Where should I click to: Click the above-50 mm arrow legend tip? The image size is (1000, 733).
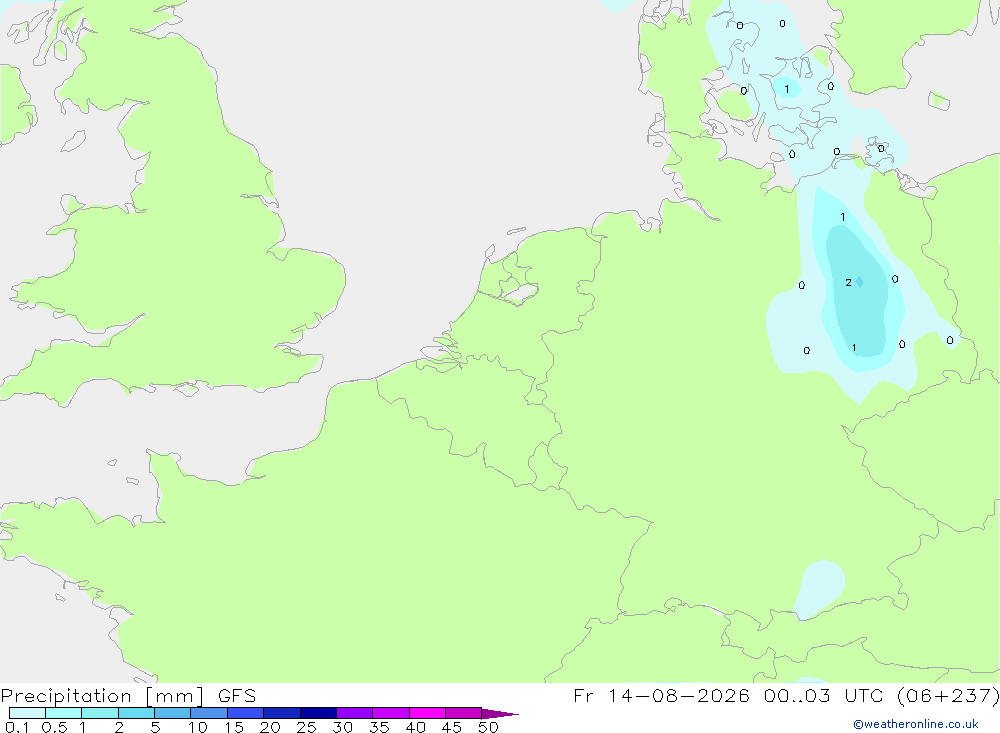pos(499,713)
